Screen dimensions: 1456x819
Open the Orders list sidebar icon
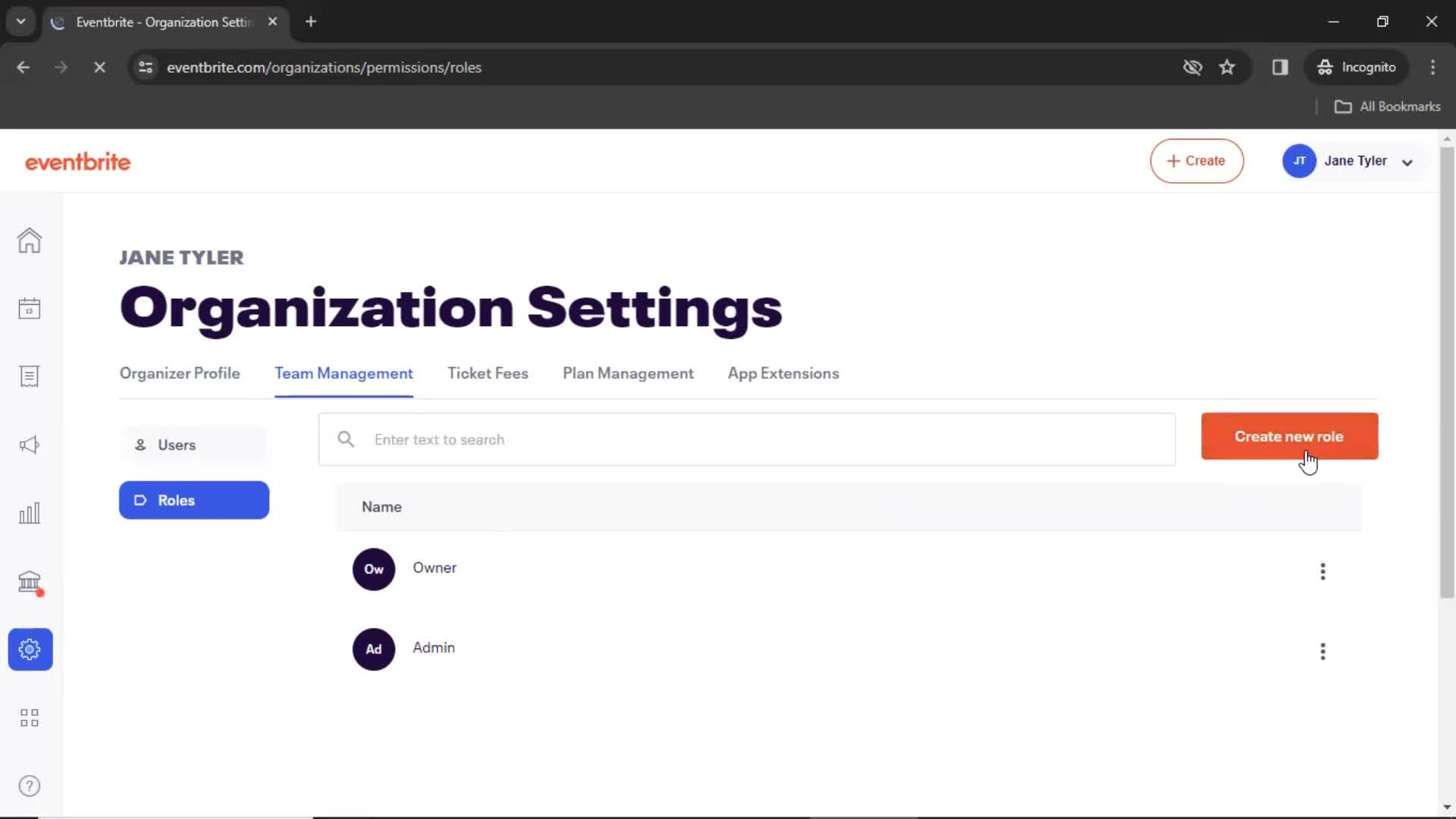30,377
